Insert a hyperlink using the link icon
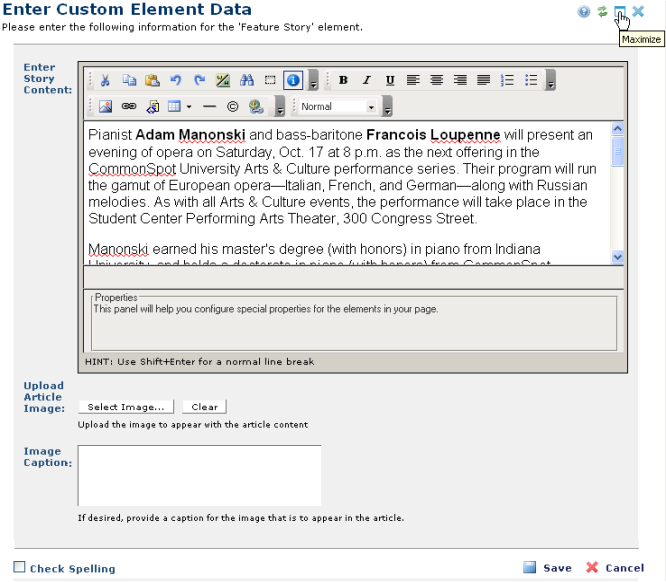 [x=129, y=106]
